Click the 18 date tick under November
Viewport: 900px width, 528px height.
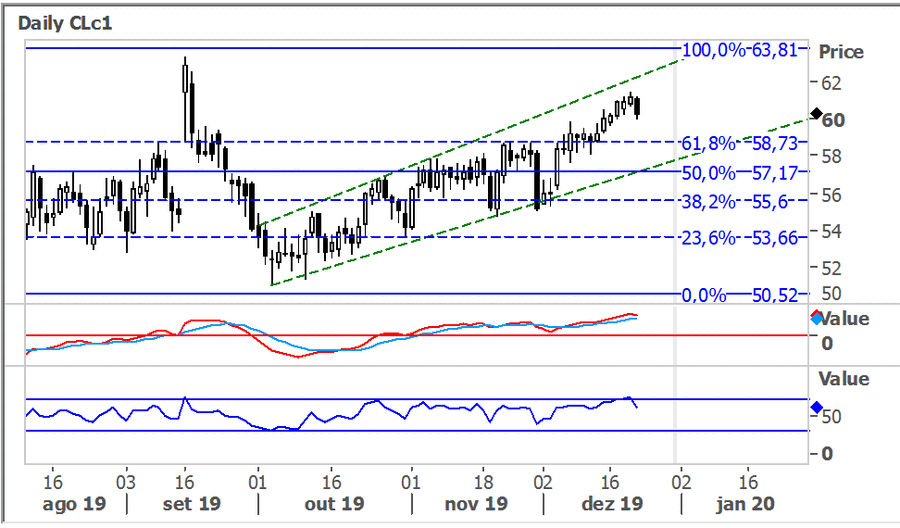tap(483, 482)
